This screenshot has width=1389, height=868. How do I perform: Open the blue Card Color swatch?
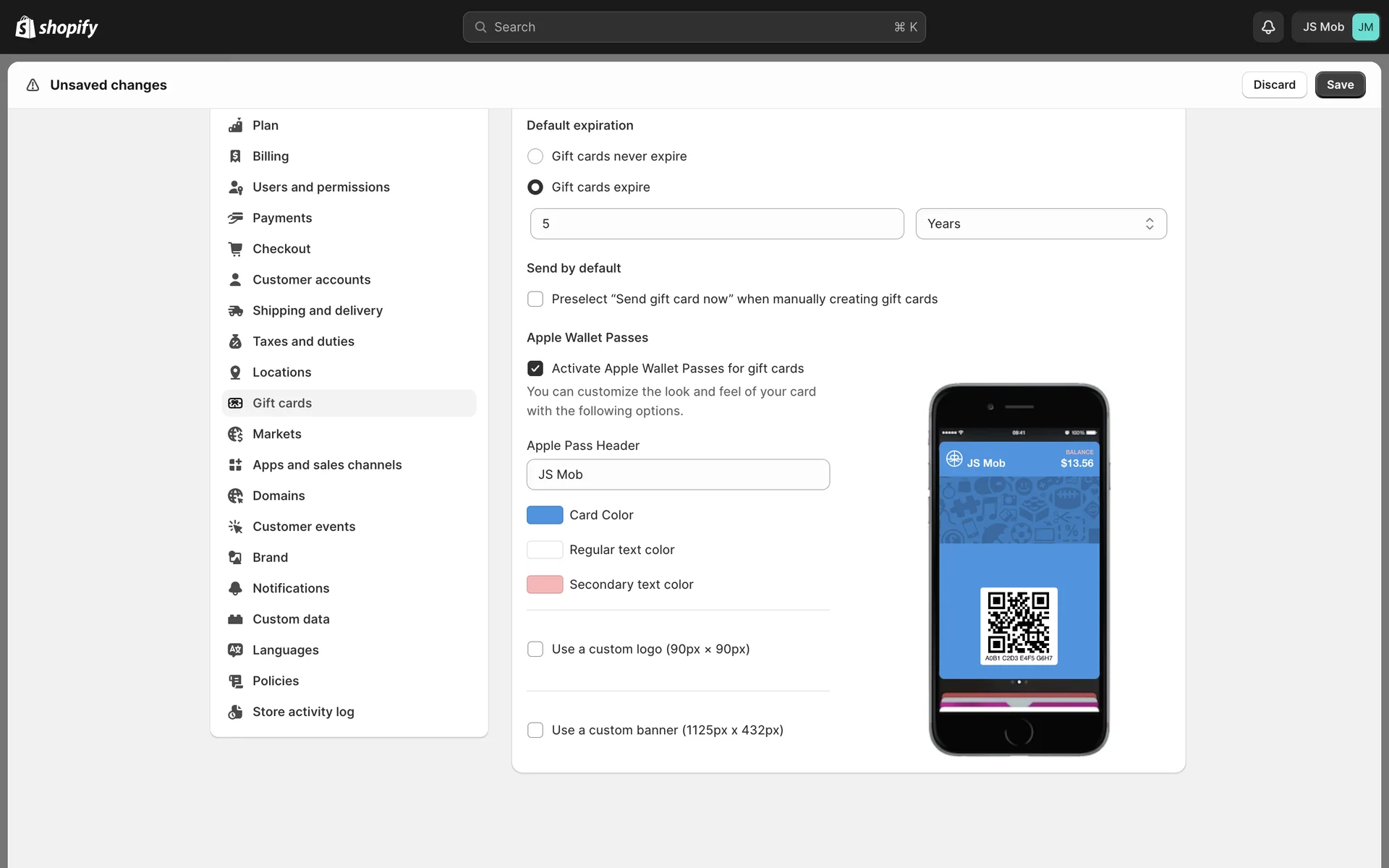click(545, 515)
